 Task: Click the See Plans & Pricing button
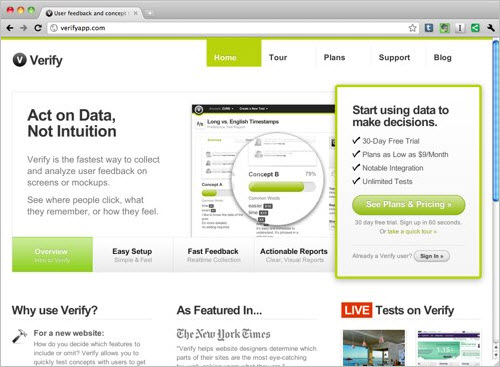[x=408, y=205]
